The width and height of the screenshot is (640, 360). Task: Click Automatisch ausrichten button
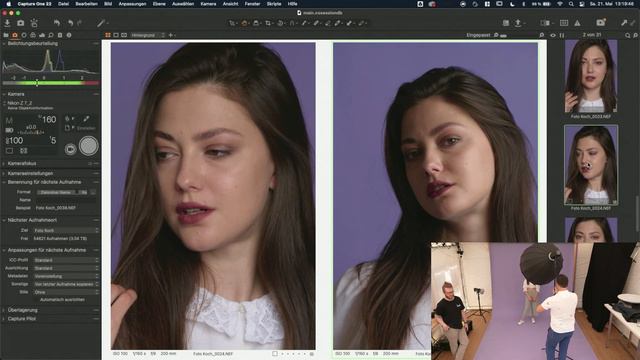click(62, 300)
